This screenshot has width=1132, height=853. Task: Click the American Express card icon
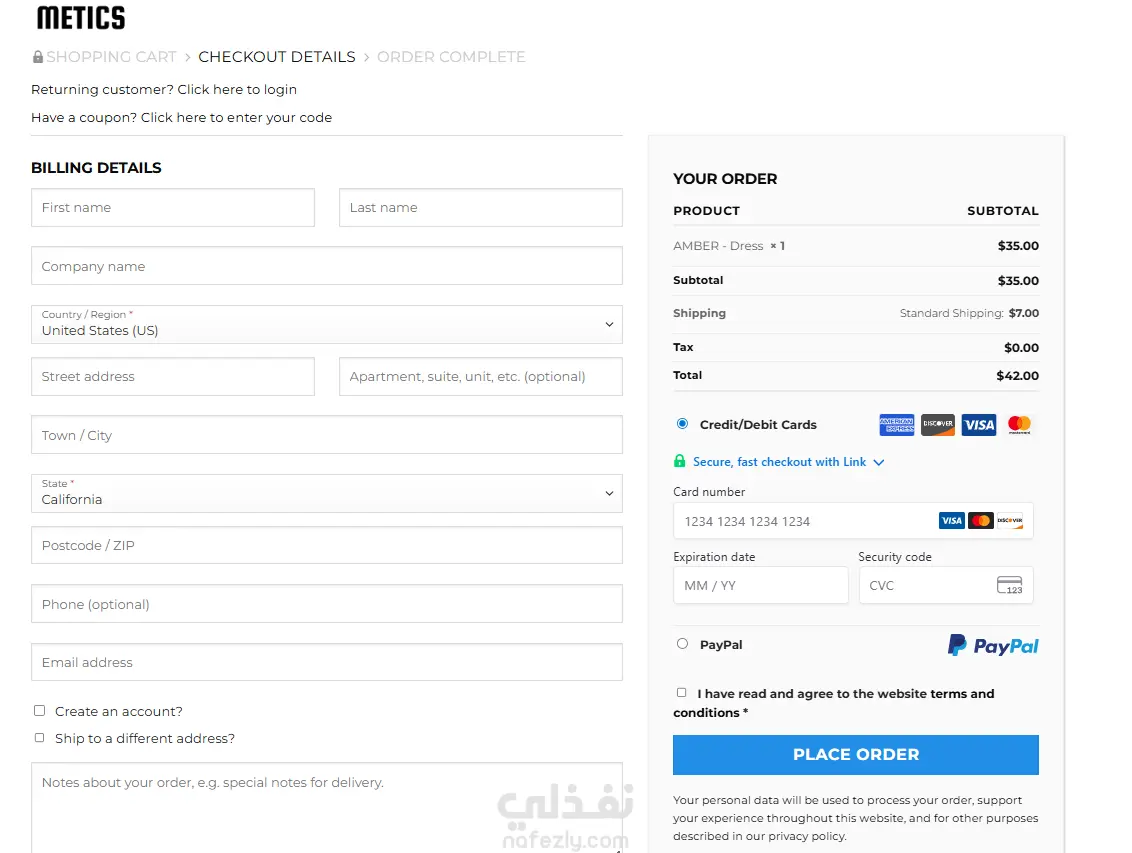tap(897, 425)
